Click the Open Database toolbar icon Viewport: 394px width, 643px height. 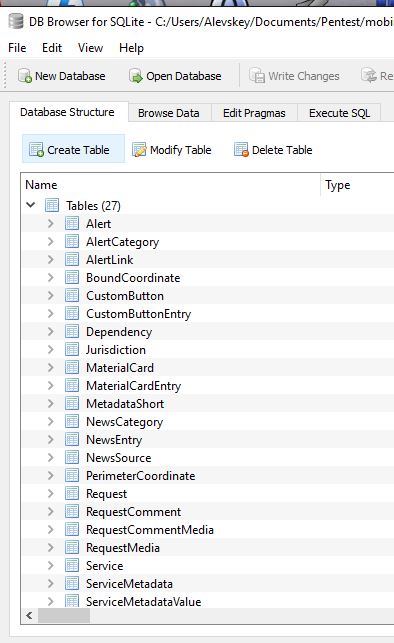pyautogui.click(x=136, y=76)
